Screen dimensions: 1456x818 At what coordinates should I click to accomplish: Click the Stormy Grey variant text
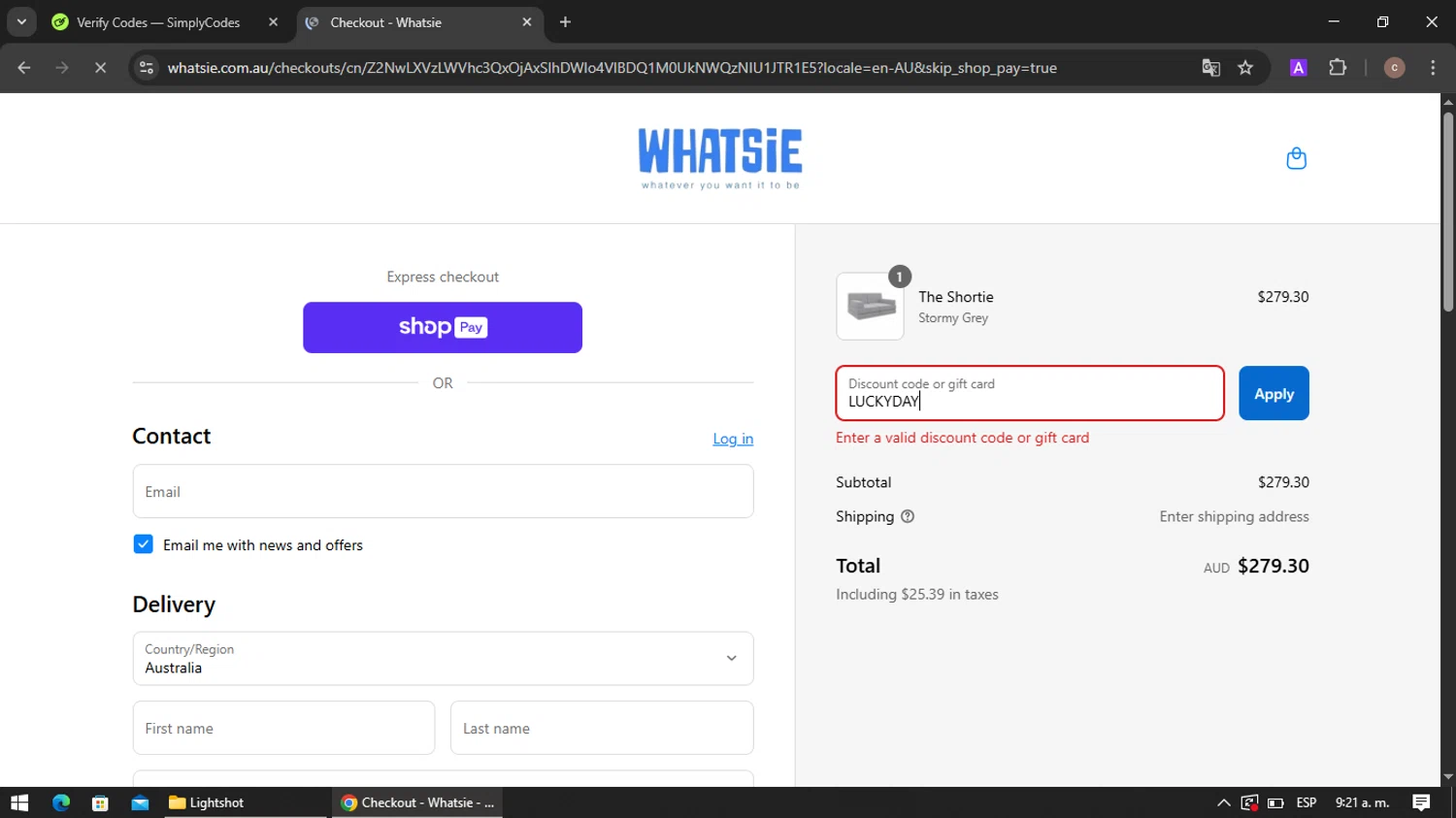click(x=953, y=318)
